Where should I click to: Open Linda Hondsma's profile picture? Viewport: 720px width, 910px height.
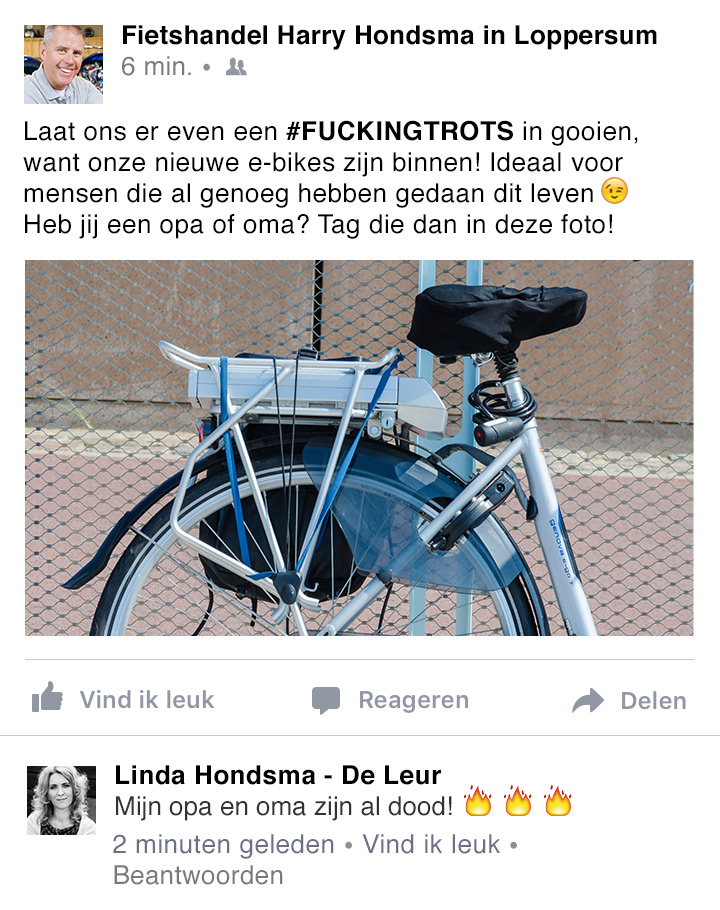[x=61, y=800]
